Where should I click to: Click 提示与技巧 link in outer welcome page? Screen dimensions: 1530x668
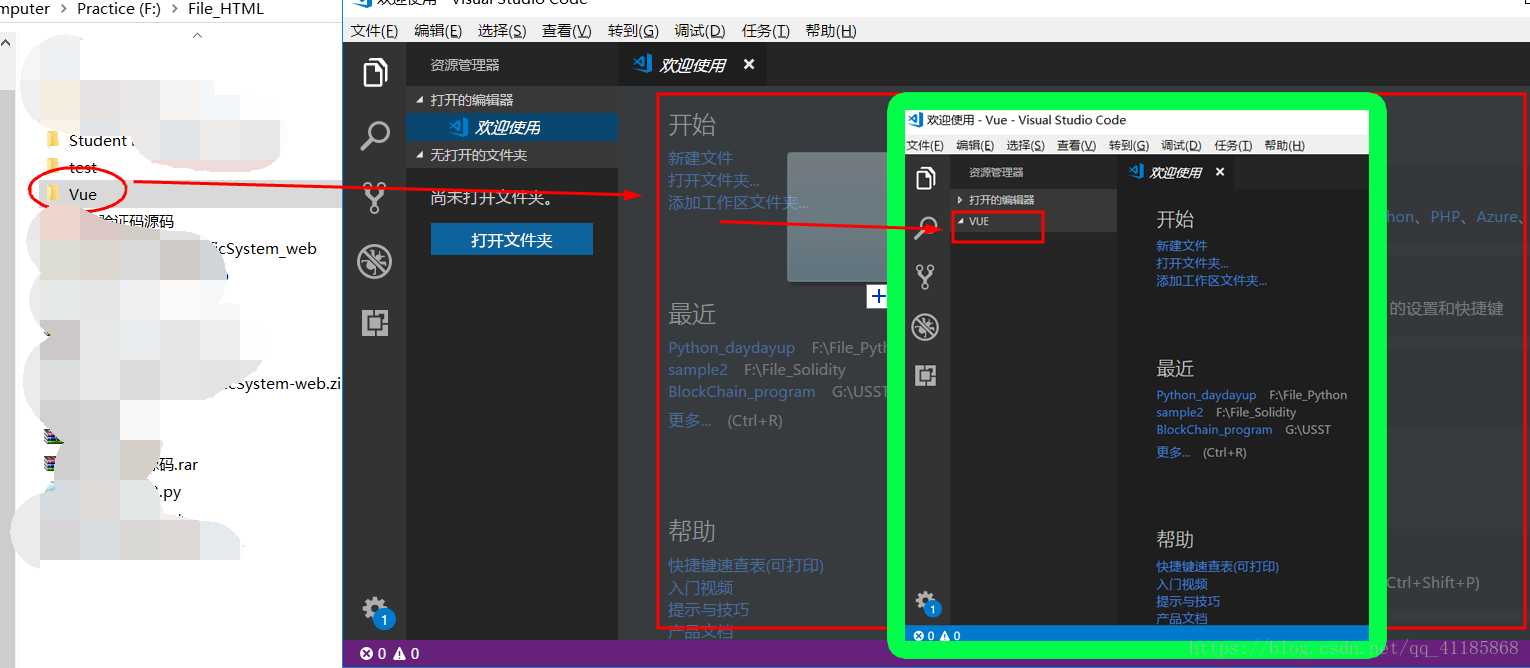(x=708, y=610)
